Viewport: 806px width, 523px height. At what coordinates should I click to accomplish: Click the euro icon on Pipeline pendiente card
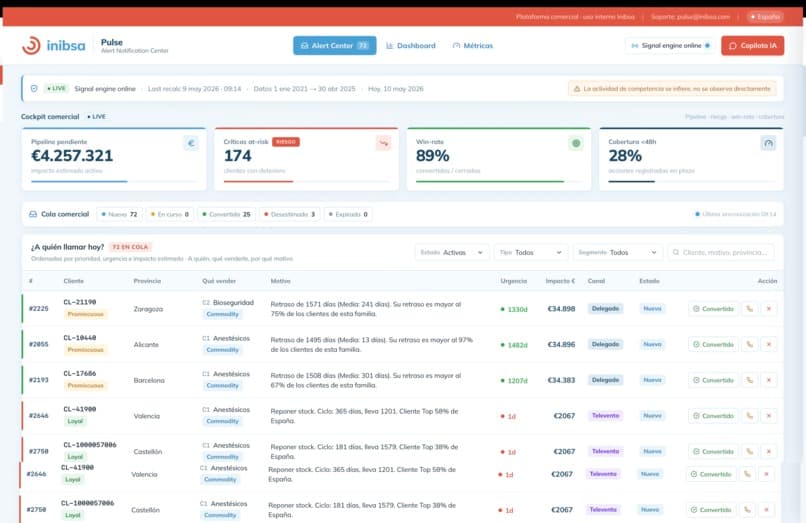[x=191, y=143]
